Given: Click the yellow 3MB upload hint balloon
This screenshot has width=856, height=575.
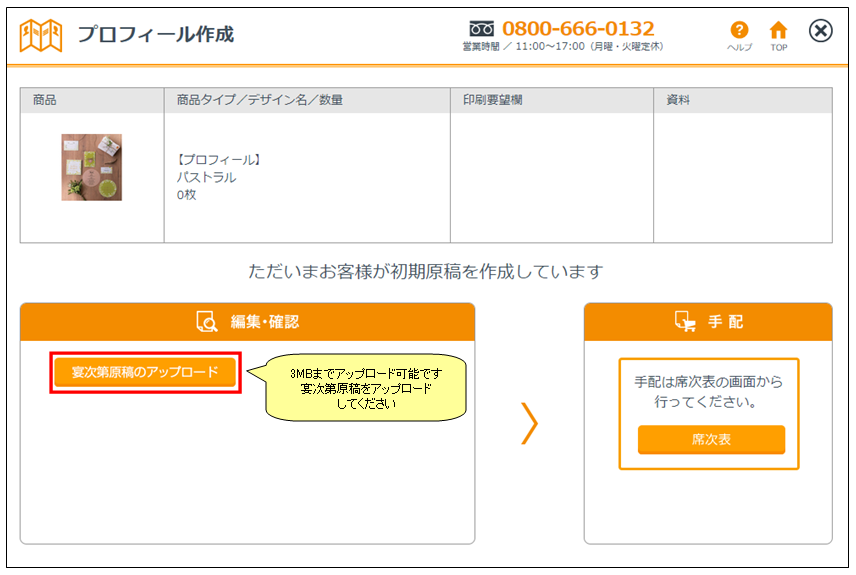Looking at the screenshot, I should point(365,388).
